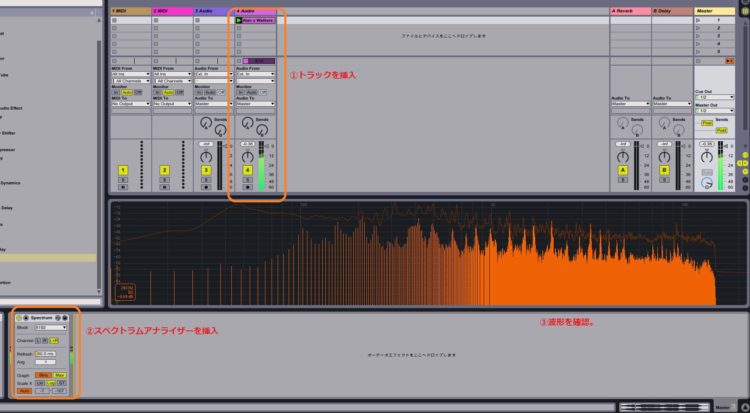Screen dimensions: 750x413
Task: Launch Master scene 2
Action: [698, 28]
